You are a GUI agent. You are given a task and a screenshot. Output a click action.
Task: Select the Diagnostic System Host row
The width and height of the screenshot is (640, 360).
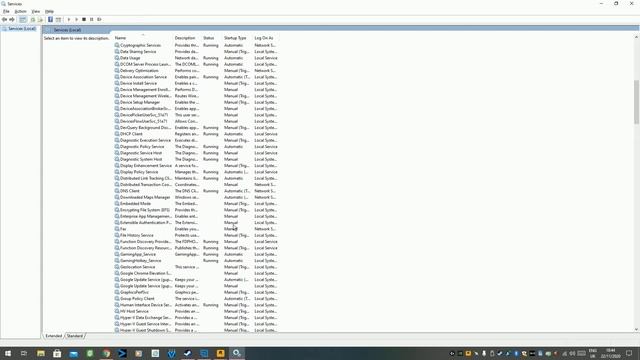(x=196, y=159)
